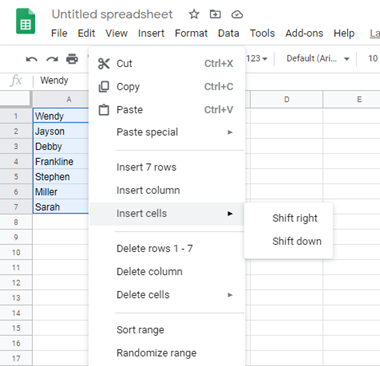Image resolution: width=380 pixels, height=366 pixels.
Task: Click cell containing Stephen
Action: coord(61,177)
